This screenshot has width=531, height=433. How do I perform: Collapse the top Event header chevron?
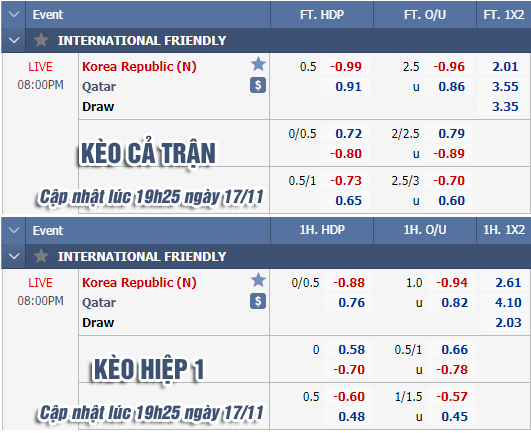point(14,14)
